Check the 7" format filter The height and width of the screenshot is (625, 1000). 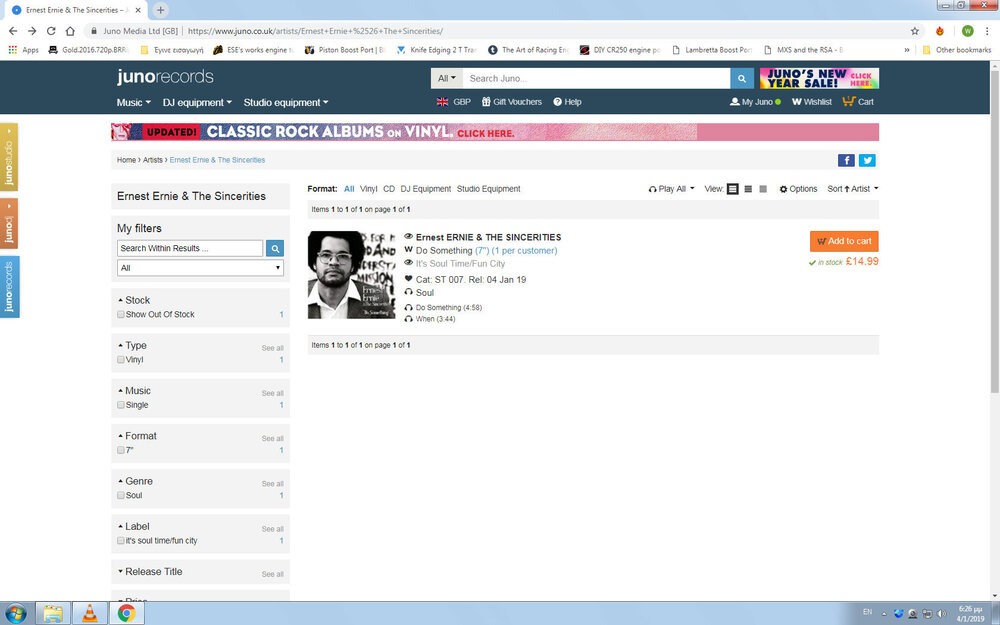point(121,450)
